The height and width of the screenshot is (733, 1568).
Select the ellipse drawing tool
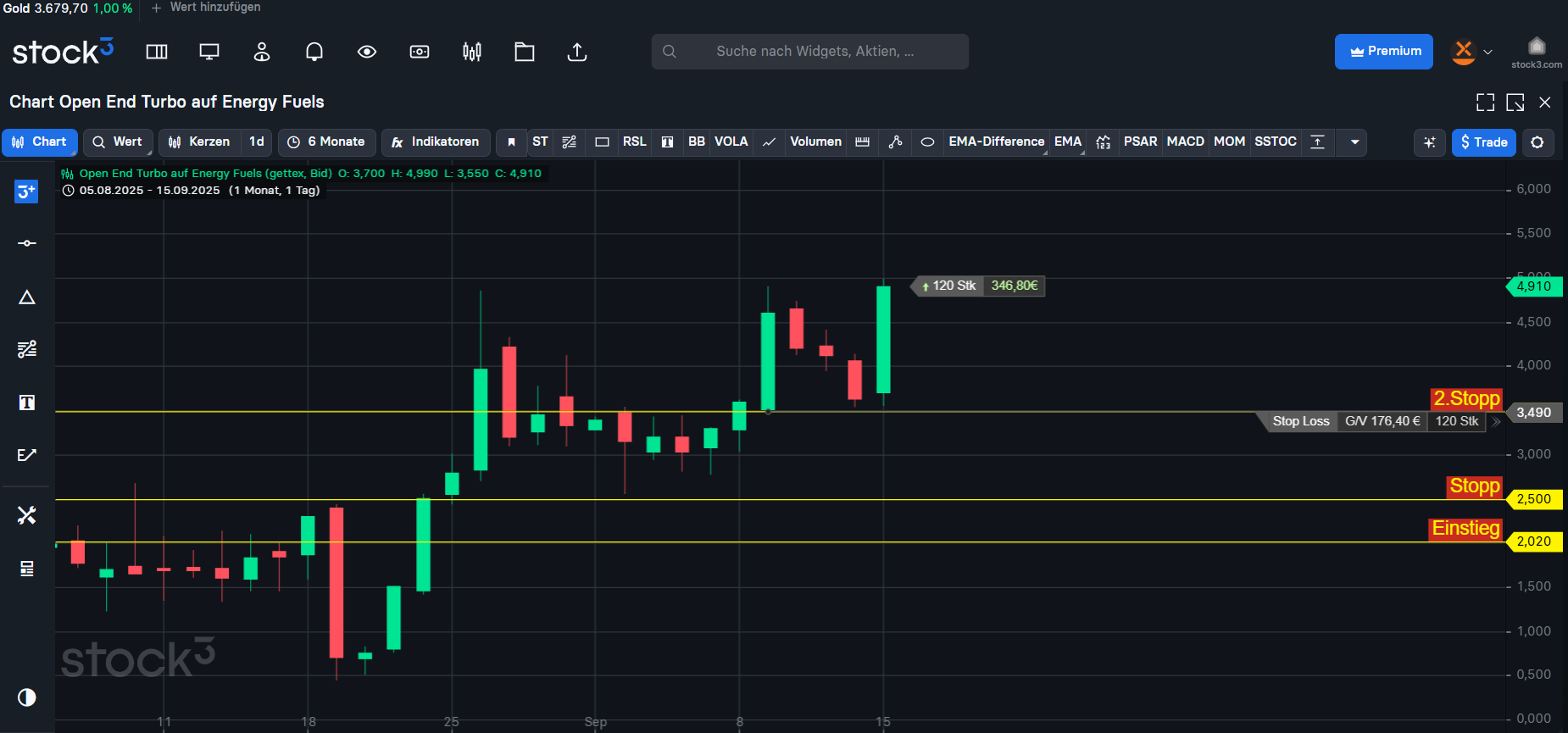pyautogui.click(x=927, y=142)
